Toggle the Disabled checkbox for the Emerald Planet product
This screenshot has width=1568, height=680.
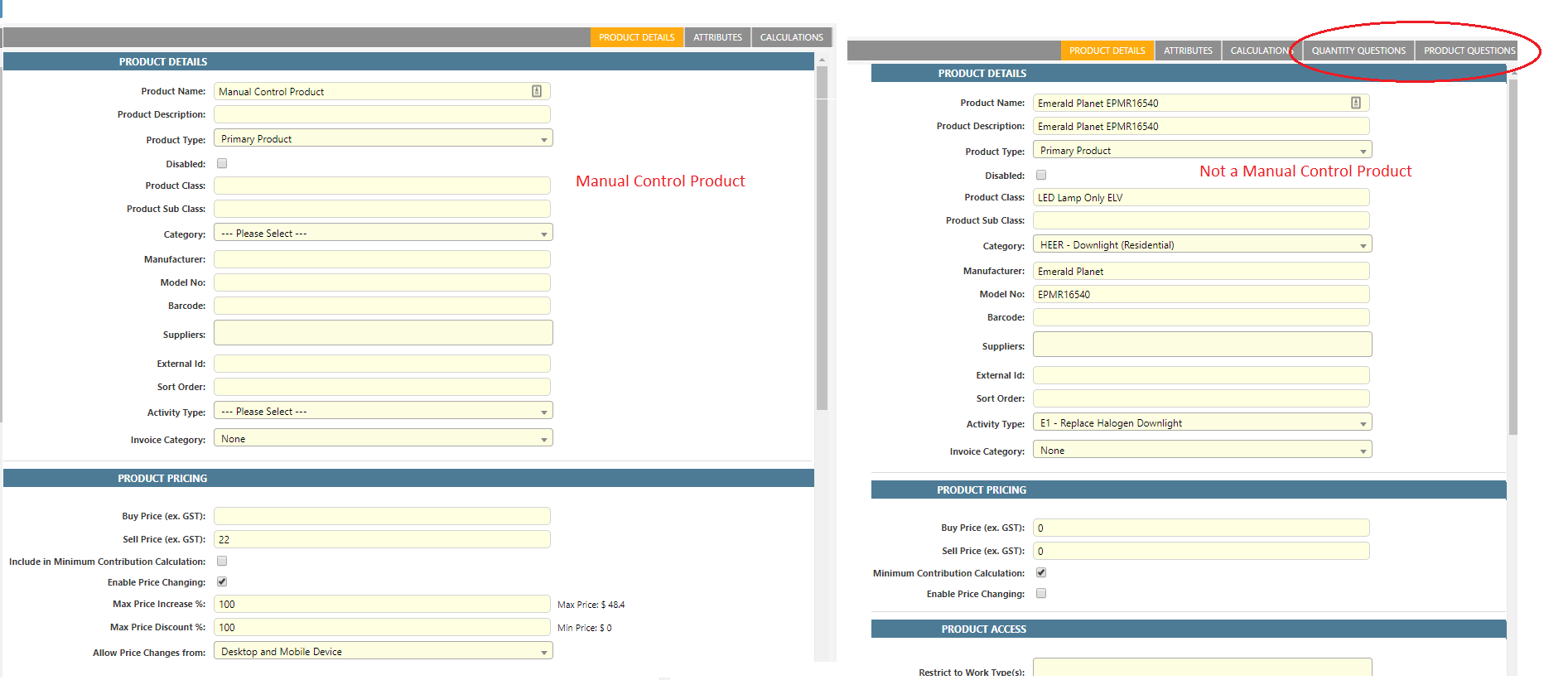[x=1041, y=175]
